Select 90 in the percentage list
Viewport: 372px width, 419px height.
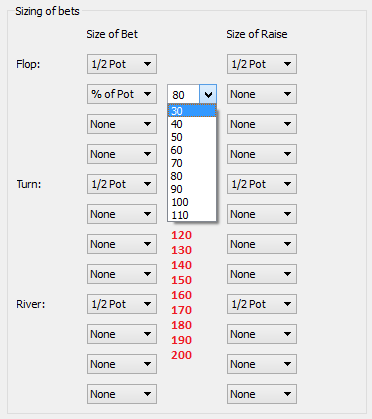192,189
